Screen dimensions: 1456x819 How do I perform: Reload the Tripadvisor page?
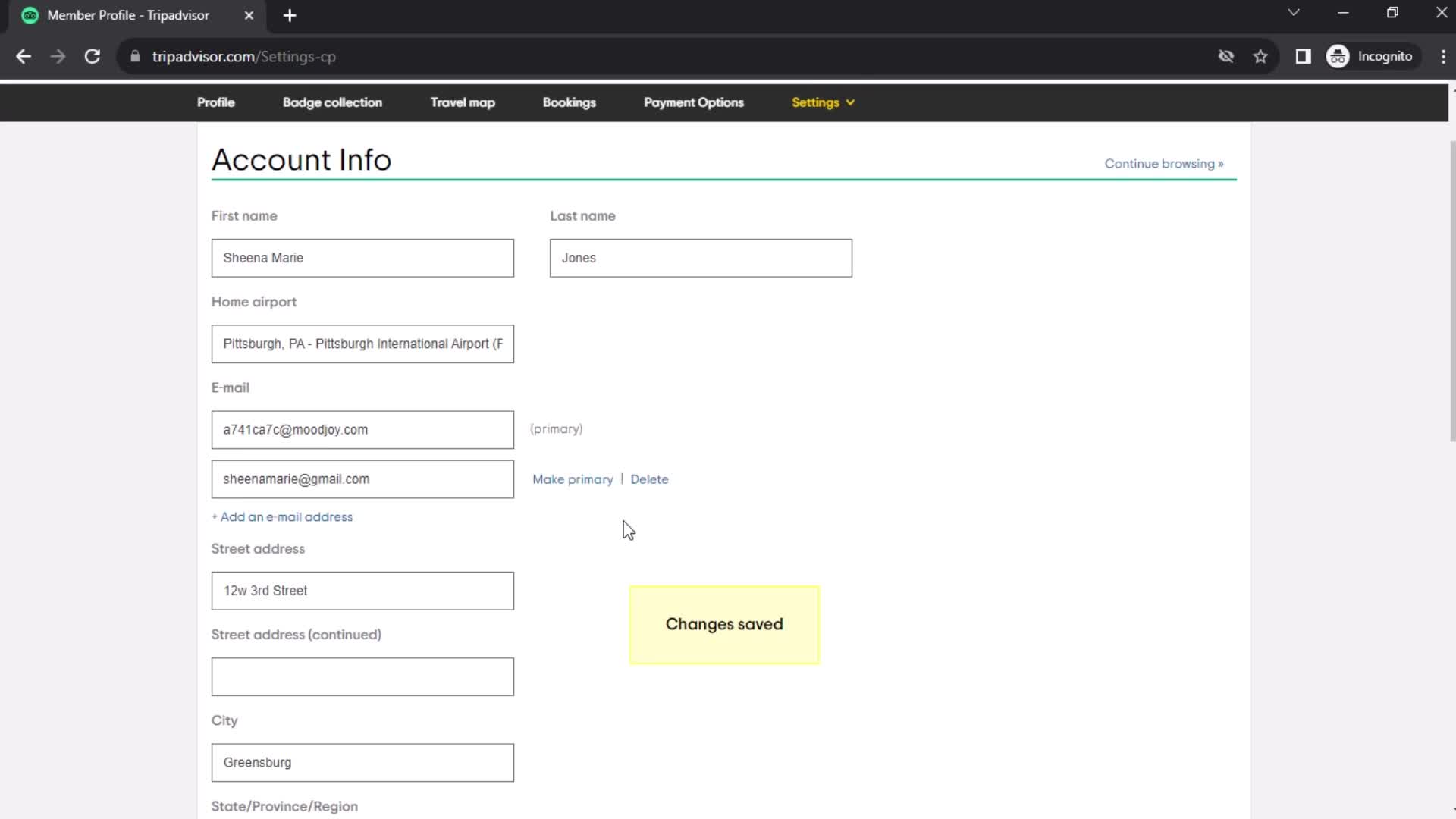(92, 57)
